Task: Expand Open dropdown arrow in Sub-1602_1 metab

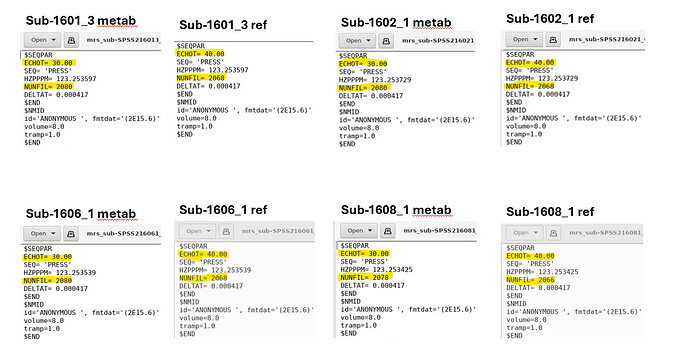Action: click(x=368, y=41)
